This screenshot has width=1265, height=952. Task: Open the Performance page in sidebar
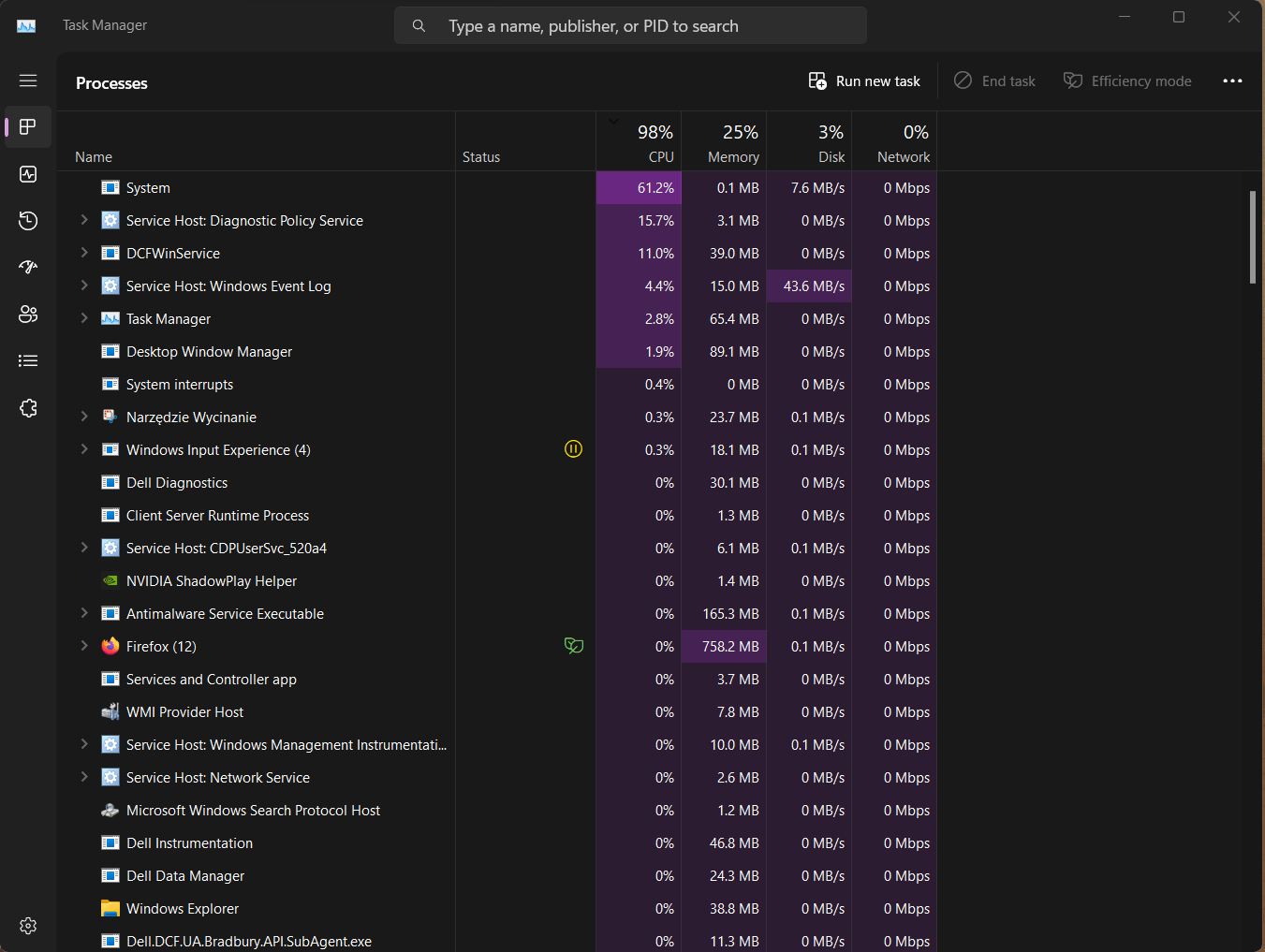tap(28, 174)
